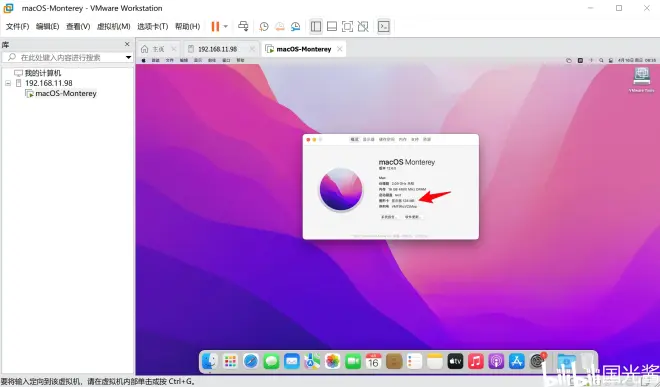Switch to Unity mode
The image size is (660, 387).
(x=363, y=27)
